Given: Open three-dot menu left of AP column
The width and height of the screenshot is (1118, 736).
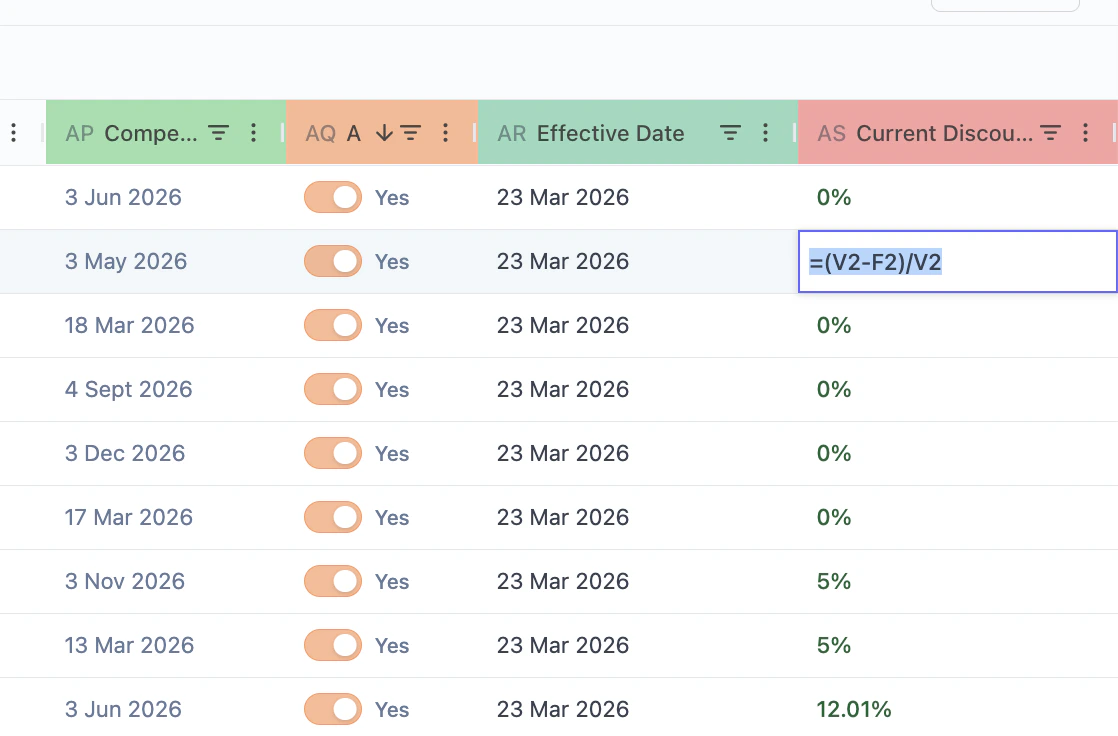Looking at the screenshot, I should tap(14, 133).
